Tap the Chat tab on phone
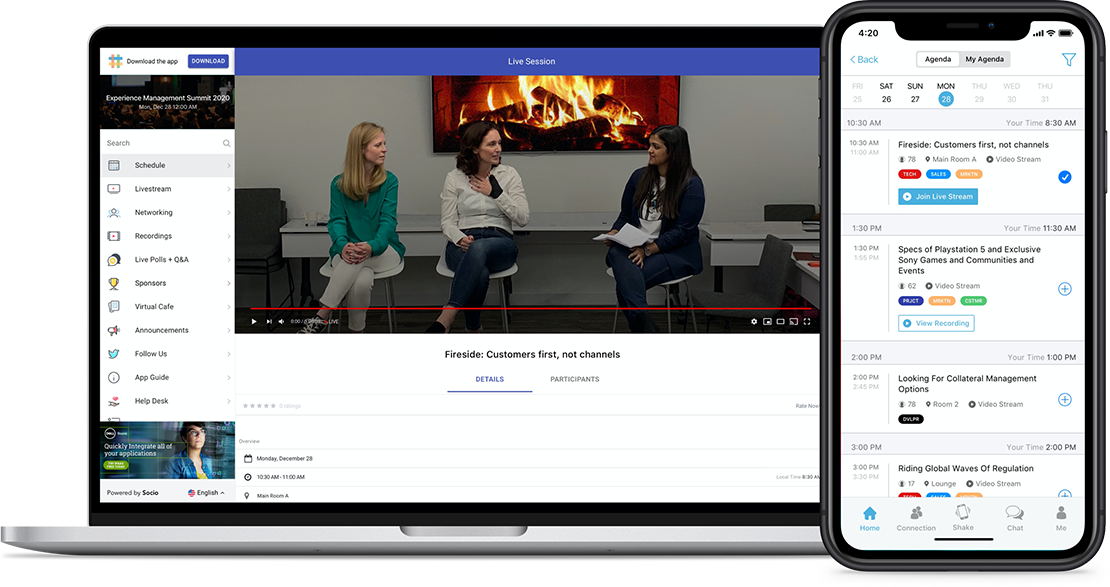The width and height of the screenshot is (1110, 587). pyautogui.click(x=1015, y=519)
